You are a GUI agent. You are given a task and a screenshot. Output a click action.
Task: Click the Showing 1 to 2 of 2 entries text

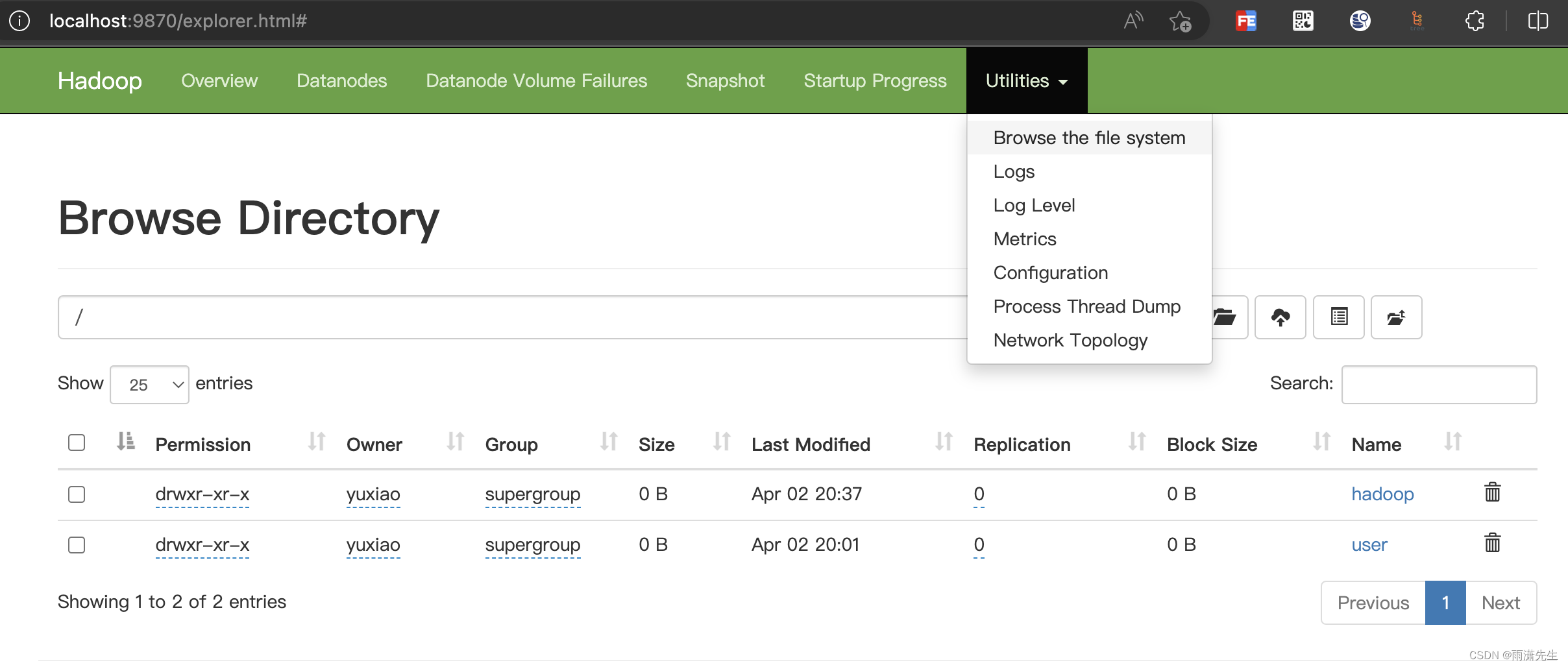coord(172,601)
